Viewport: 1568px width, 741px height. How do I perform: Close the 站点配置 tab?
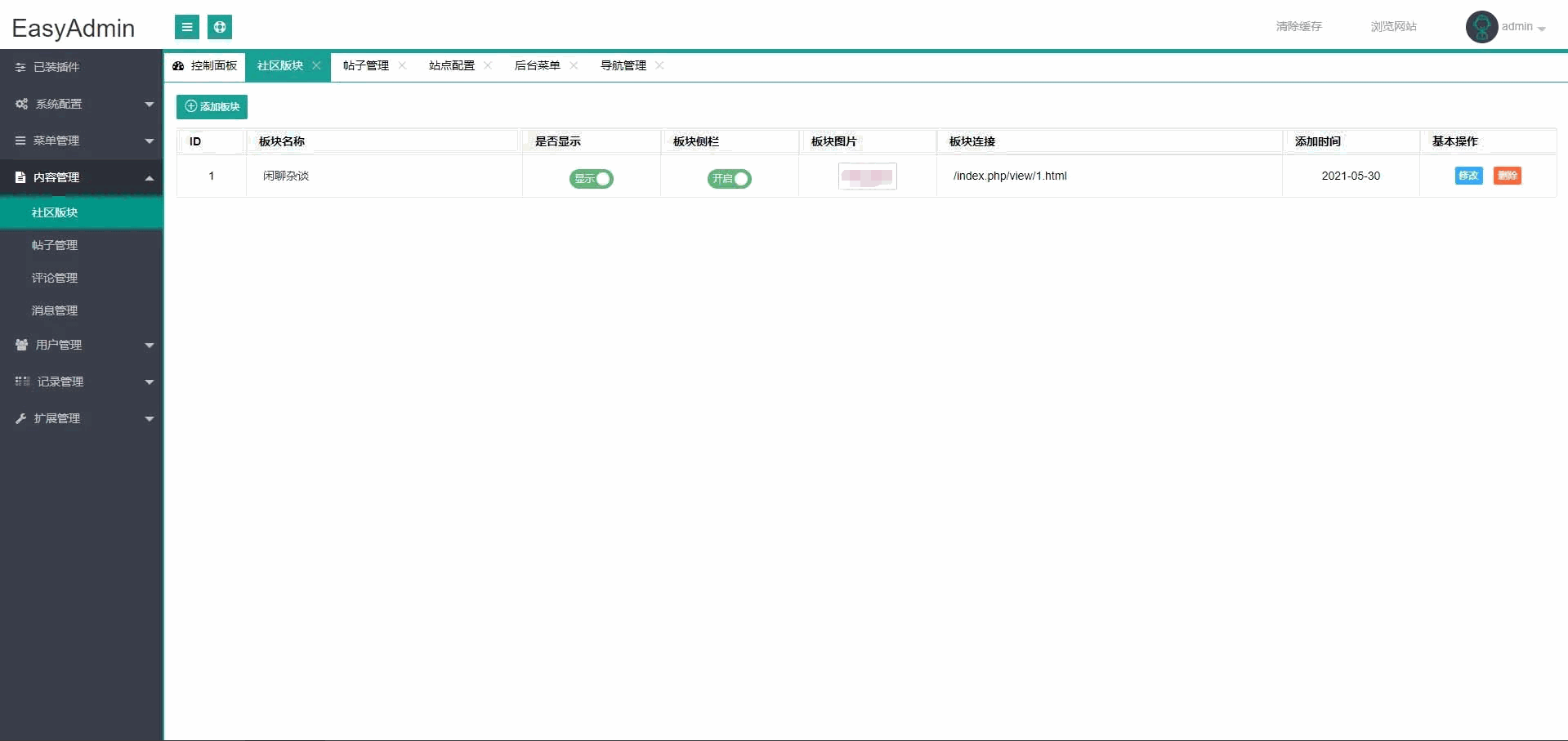488,65
